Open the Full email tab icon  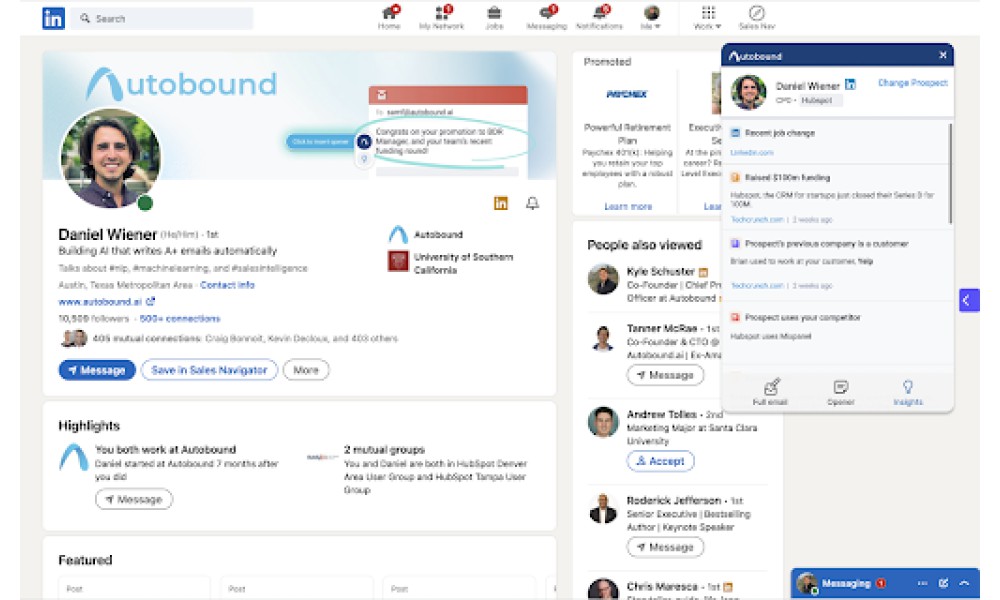(x=770, y=392)
